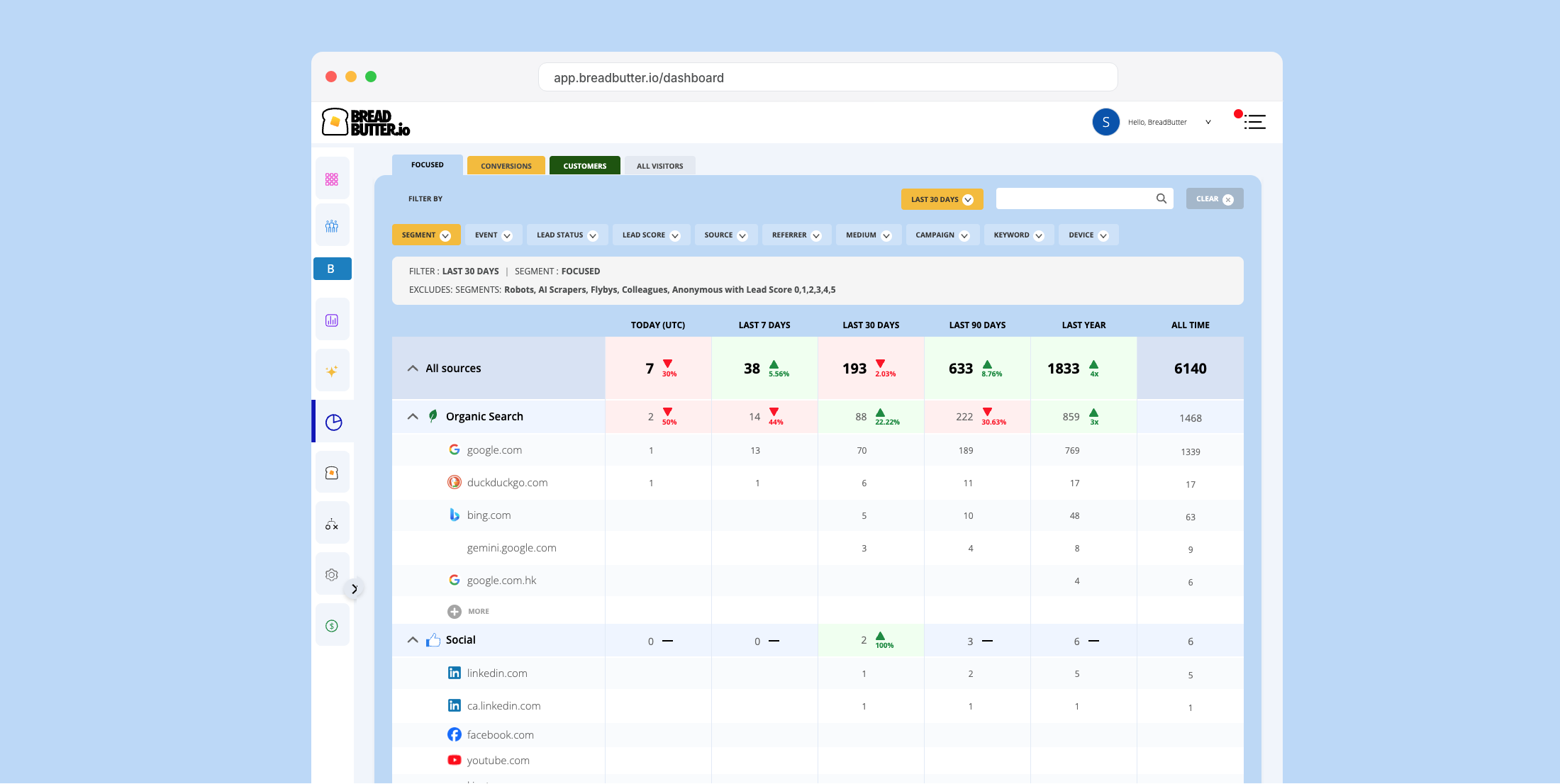Open the AI sparkle sidebar icon

(x=332, y=371)
